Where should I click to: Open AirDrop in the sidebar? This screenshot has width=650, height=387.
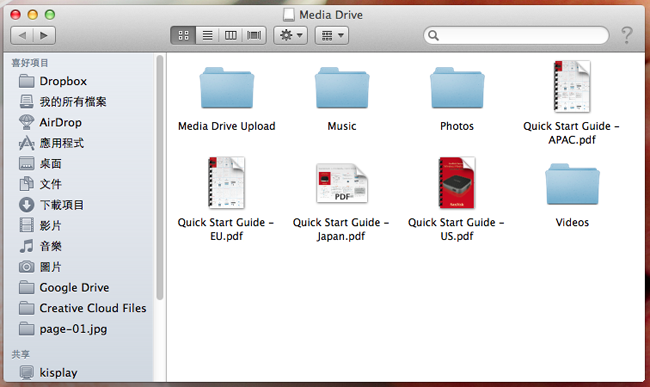[x=79, y=122]
